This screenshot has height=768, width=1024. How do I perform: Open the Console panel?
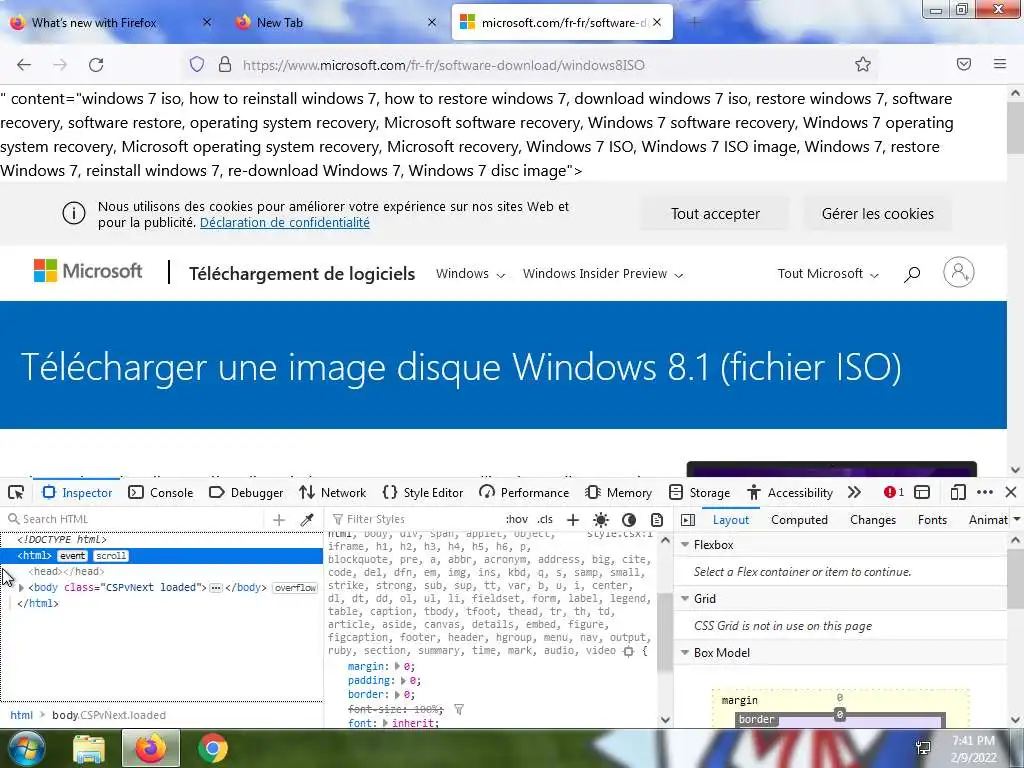(x=161, y=492)
